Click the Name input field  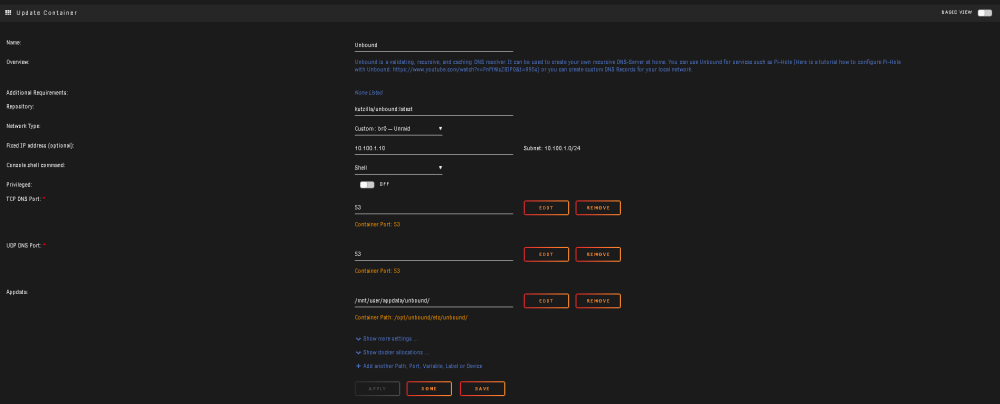(x=434, y=45)
